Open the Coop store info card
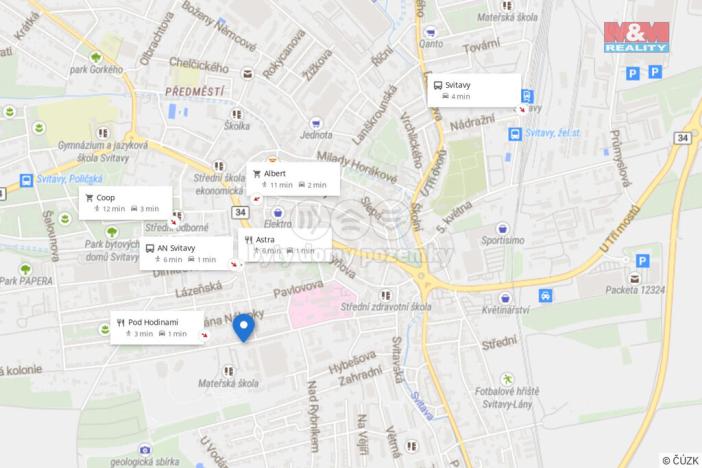The image size is (702, 468). click(126, 203)
